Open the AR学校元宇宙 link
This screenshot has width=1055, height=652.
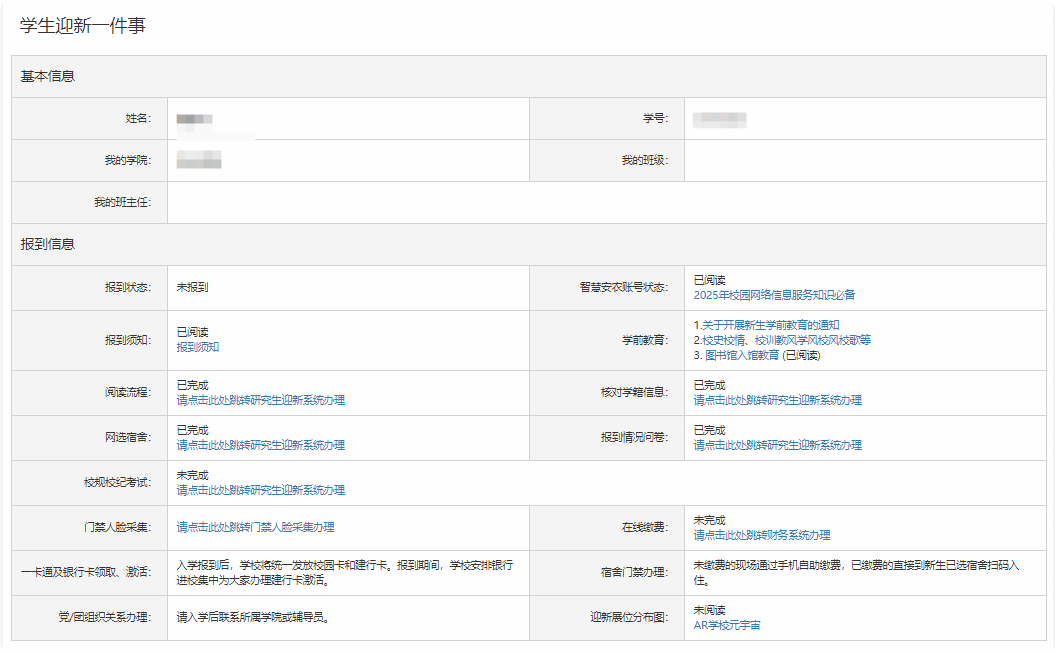(x=726, y=625)
